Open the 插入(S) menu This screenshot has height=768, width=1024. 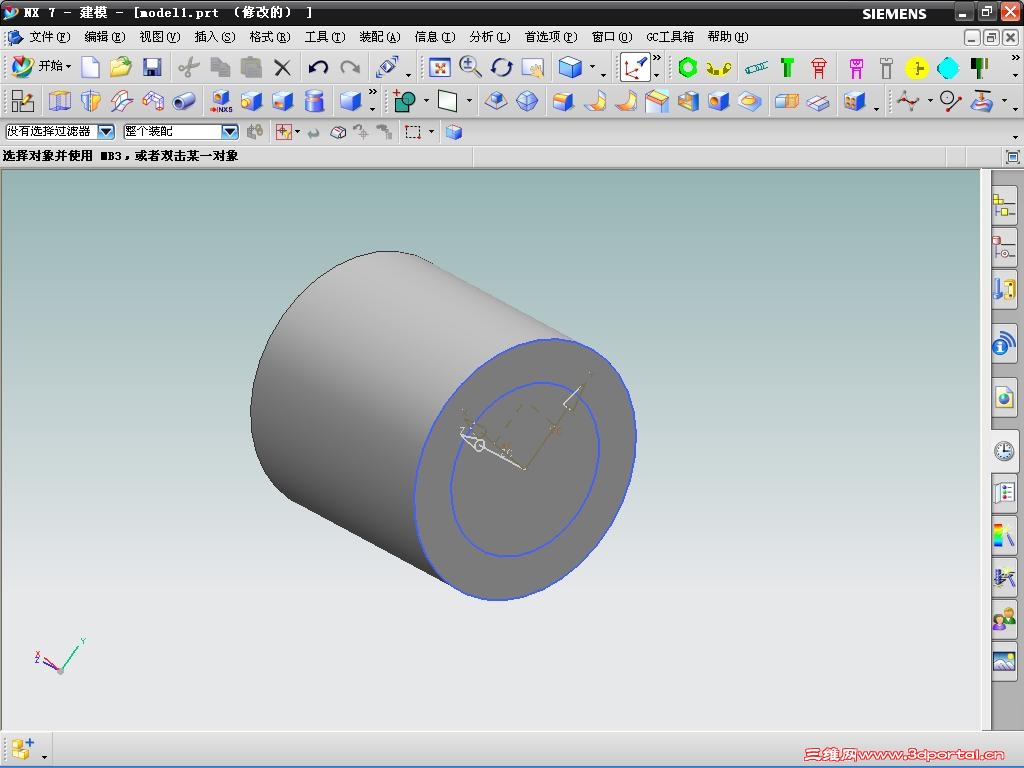coord(214,37)
